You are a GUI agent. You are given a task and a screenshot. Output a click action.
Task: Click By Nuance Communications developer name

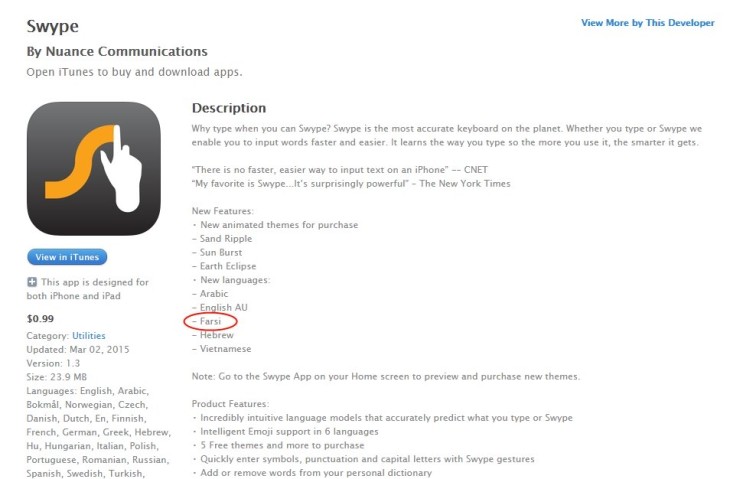click(117, 51)
